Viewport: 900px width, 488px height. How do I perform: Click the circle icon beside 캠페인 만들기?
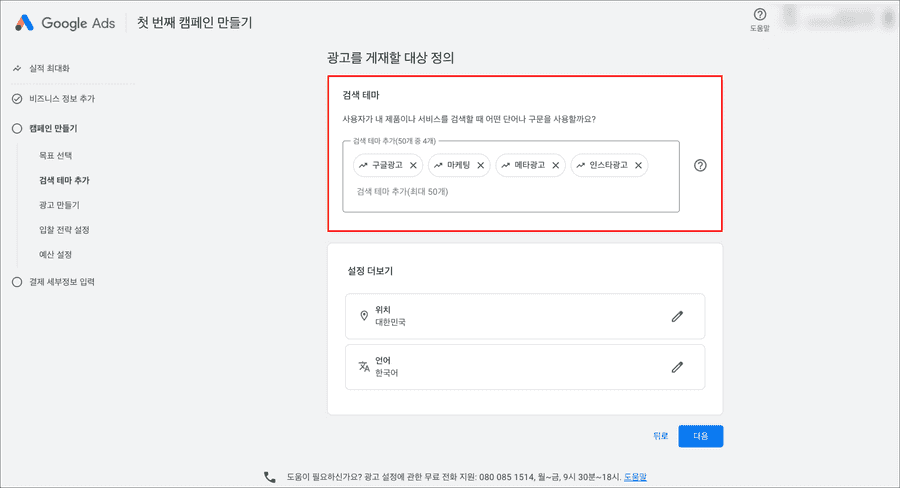point(17,129)
